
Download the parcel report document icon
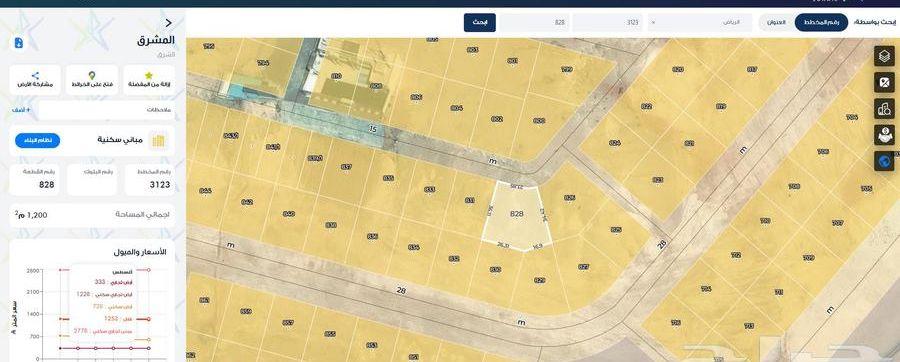(x=18, y=43)
